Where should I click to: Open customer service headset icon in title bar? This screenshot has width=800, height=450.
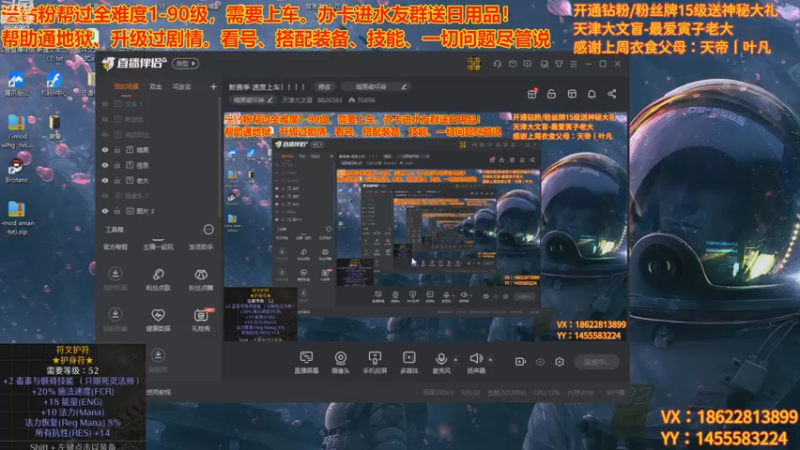[x=497, y=64]
